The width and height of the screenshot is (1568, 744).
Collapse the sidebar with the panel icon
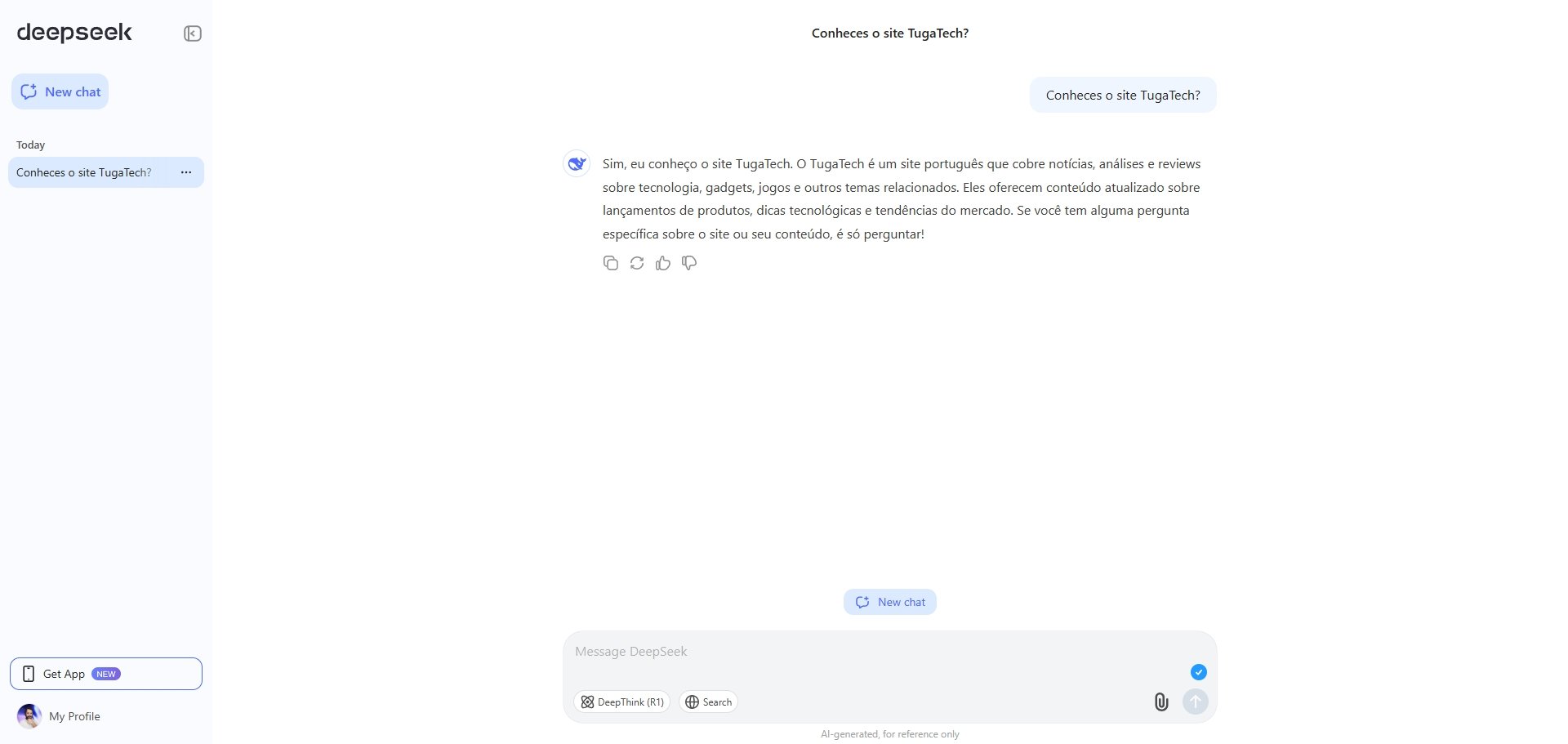[x=193, y=33]
